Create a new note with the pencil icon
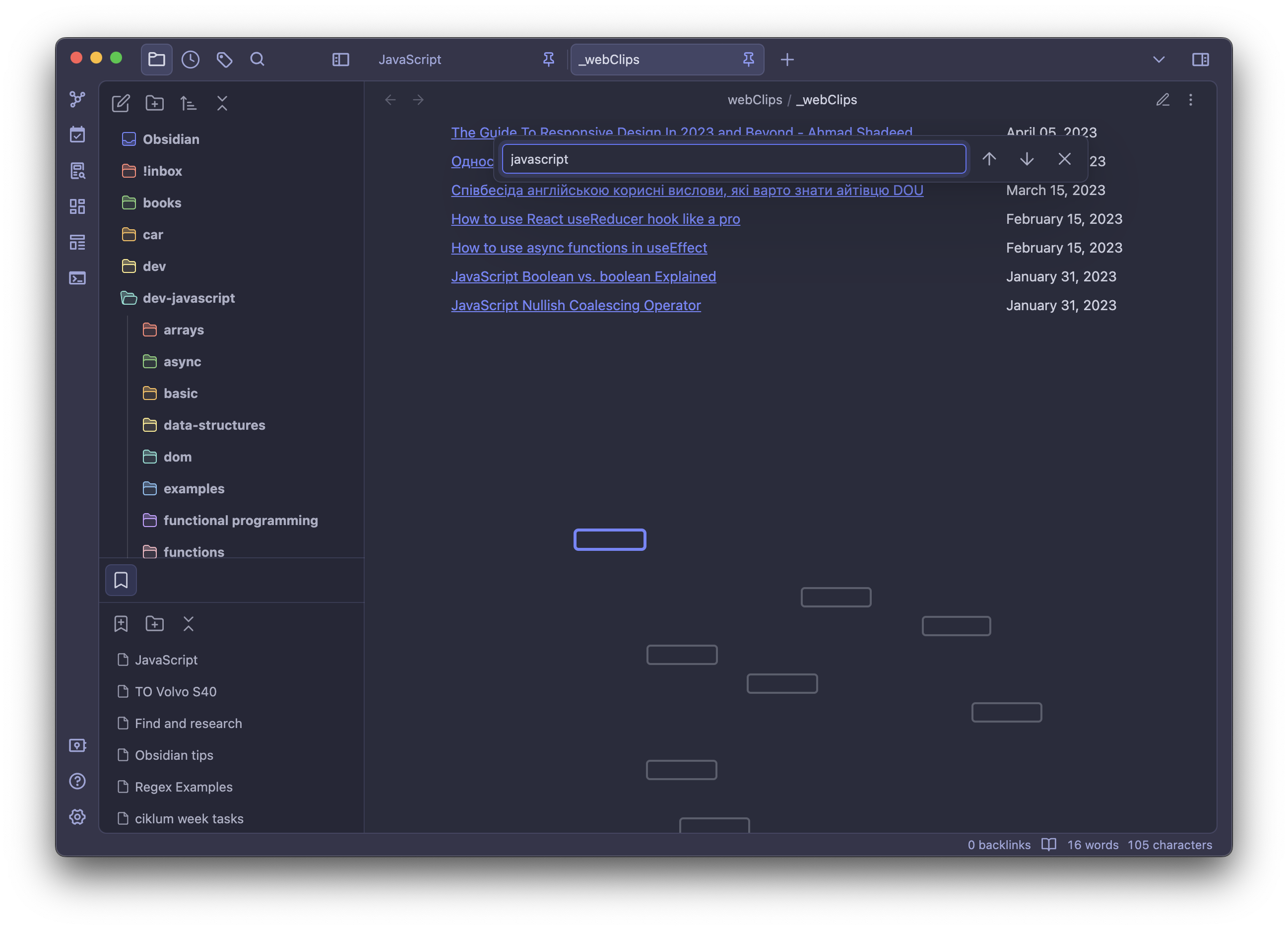Screen dimensions: 1288x930 (121, 103)
